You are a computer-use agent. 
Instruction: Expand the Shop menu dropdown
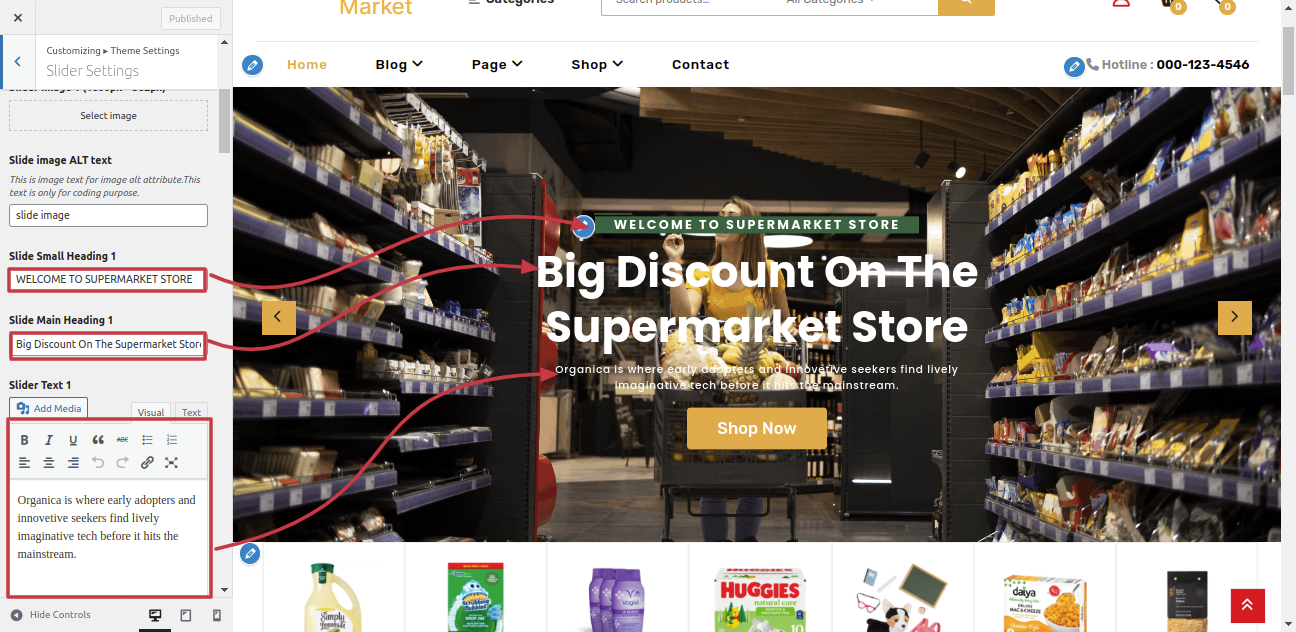tap(597, 65)
